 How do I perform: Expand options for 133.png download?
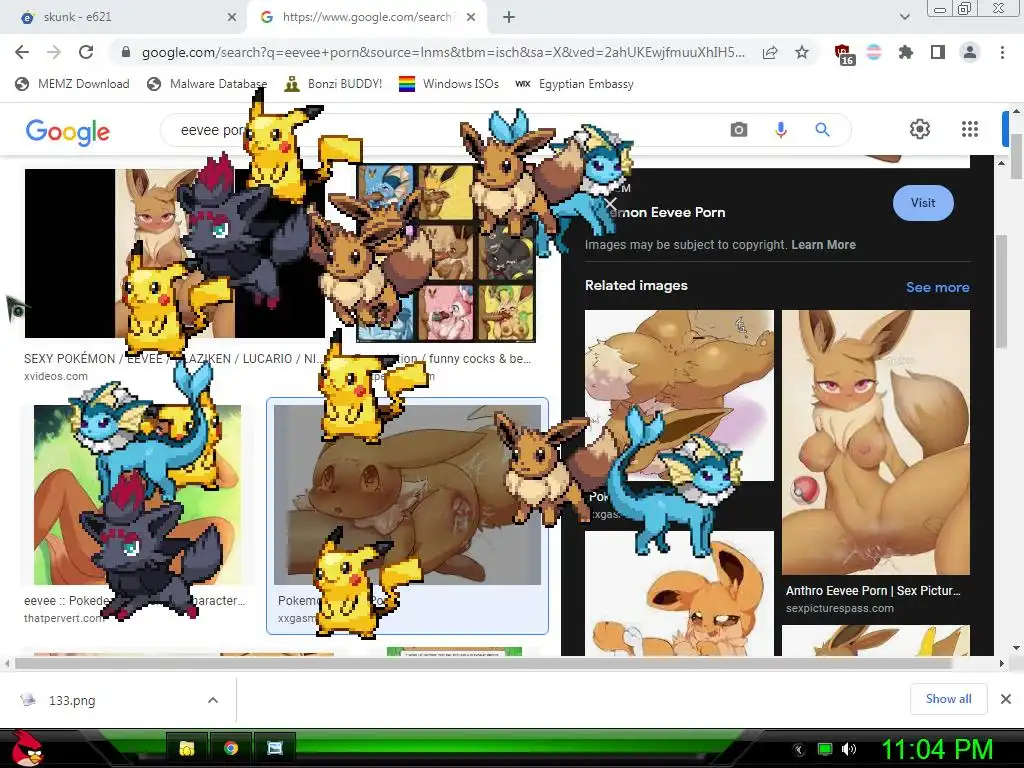click(x=213, y=700)
